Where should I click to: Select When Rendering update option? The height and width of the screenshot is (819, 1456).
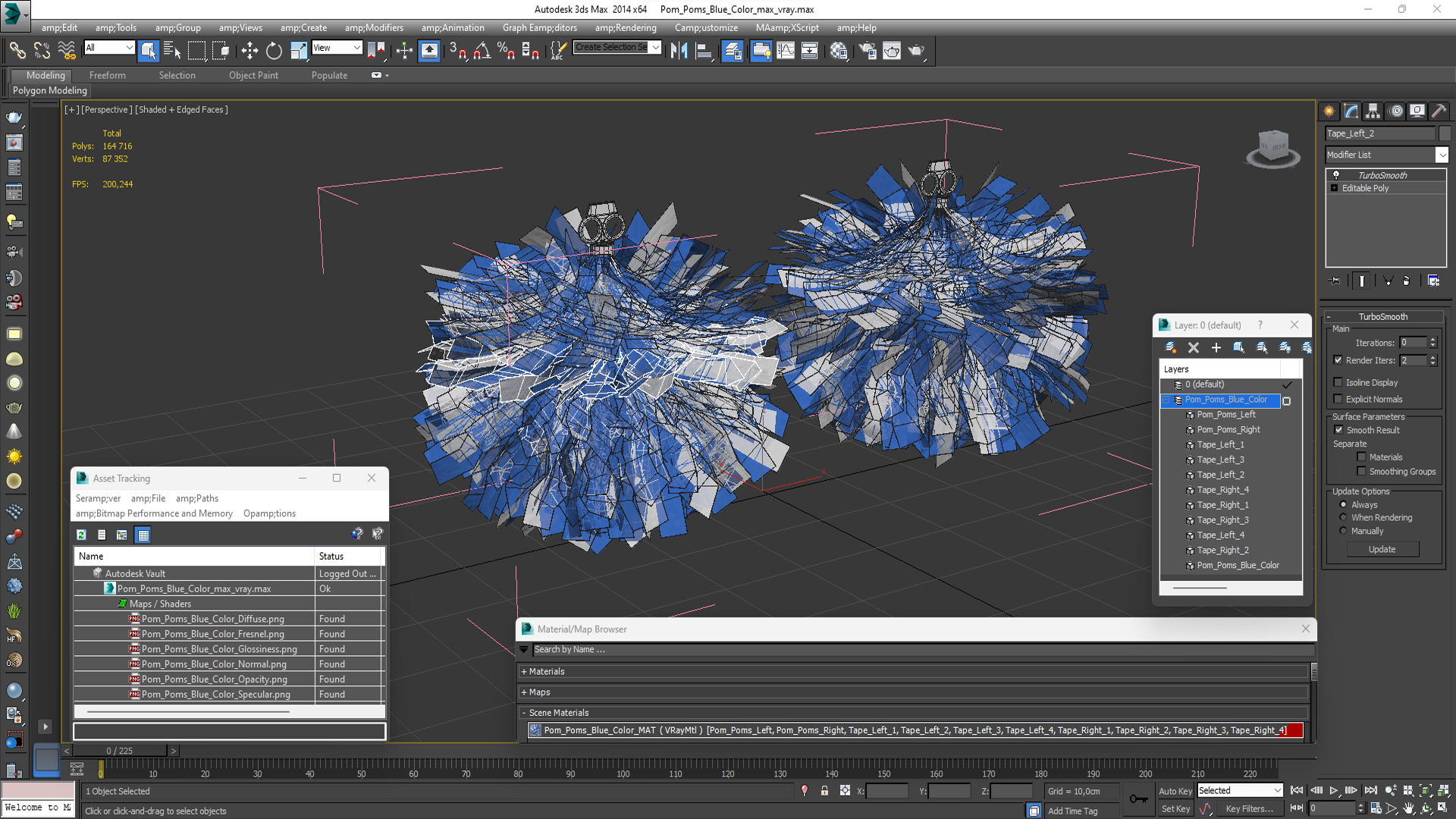coord(1343,518)
